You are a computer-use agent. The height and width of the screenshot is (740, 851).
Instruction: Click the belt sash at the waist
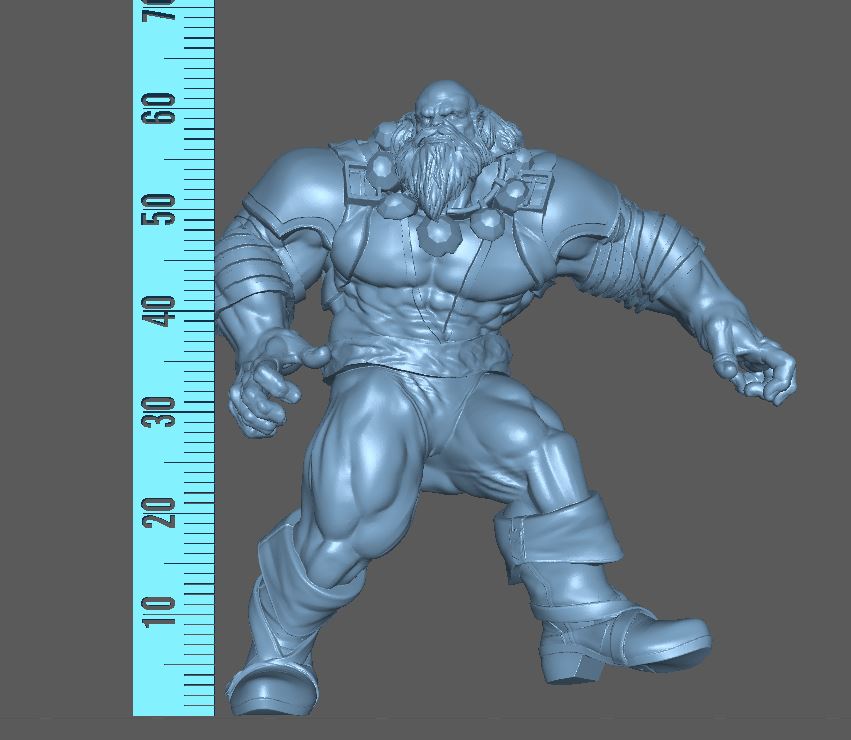tap(400, 353)
